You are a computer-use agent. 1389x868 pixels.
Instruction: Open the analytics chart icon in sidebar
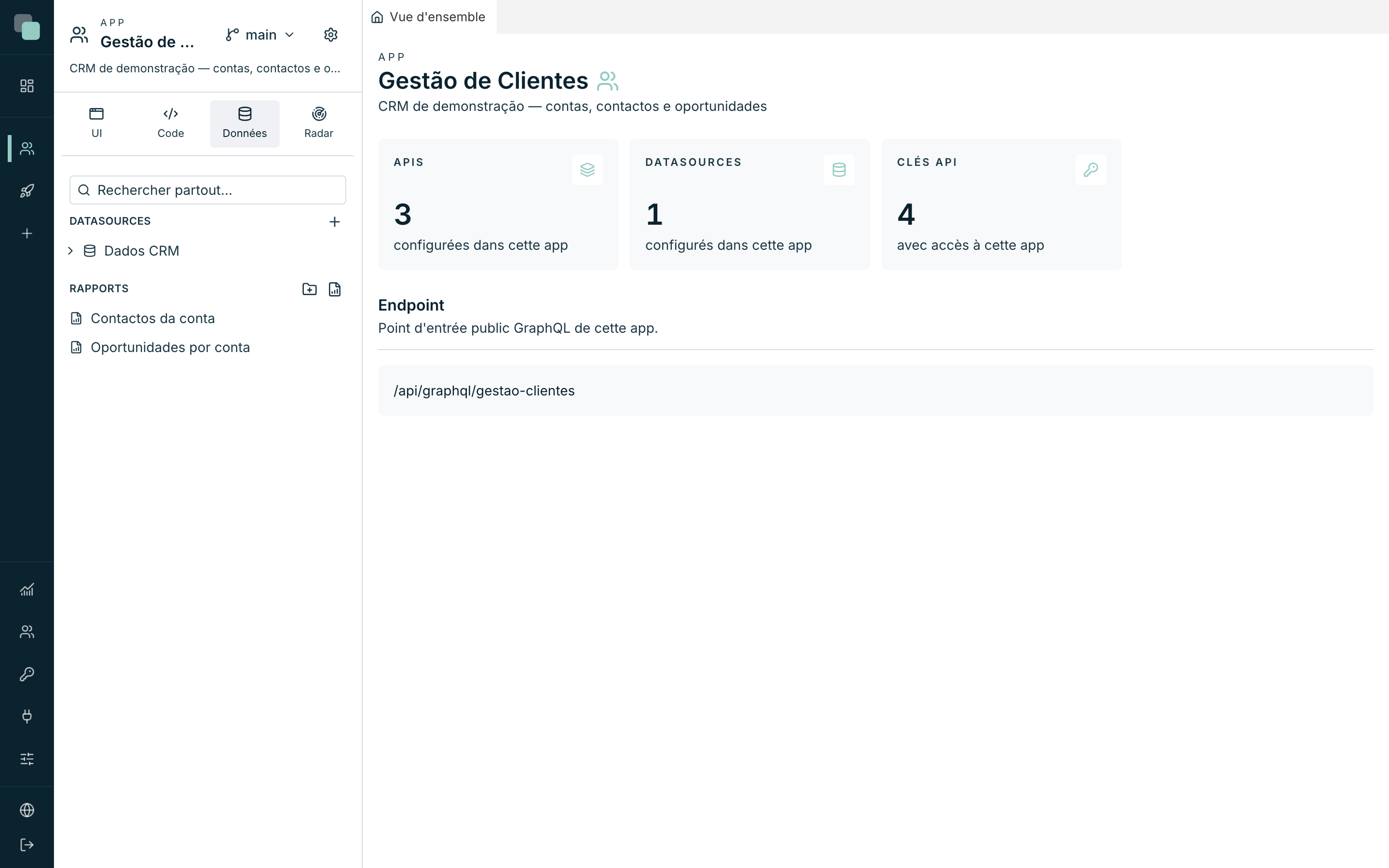pos(27,590)
